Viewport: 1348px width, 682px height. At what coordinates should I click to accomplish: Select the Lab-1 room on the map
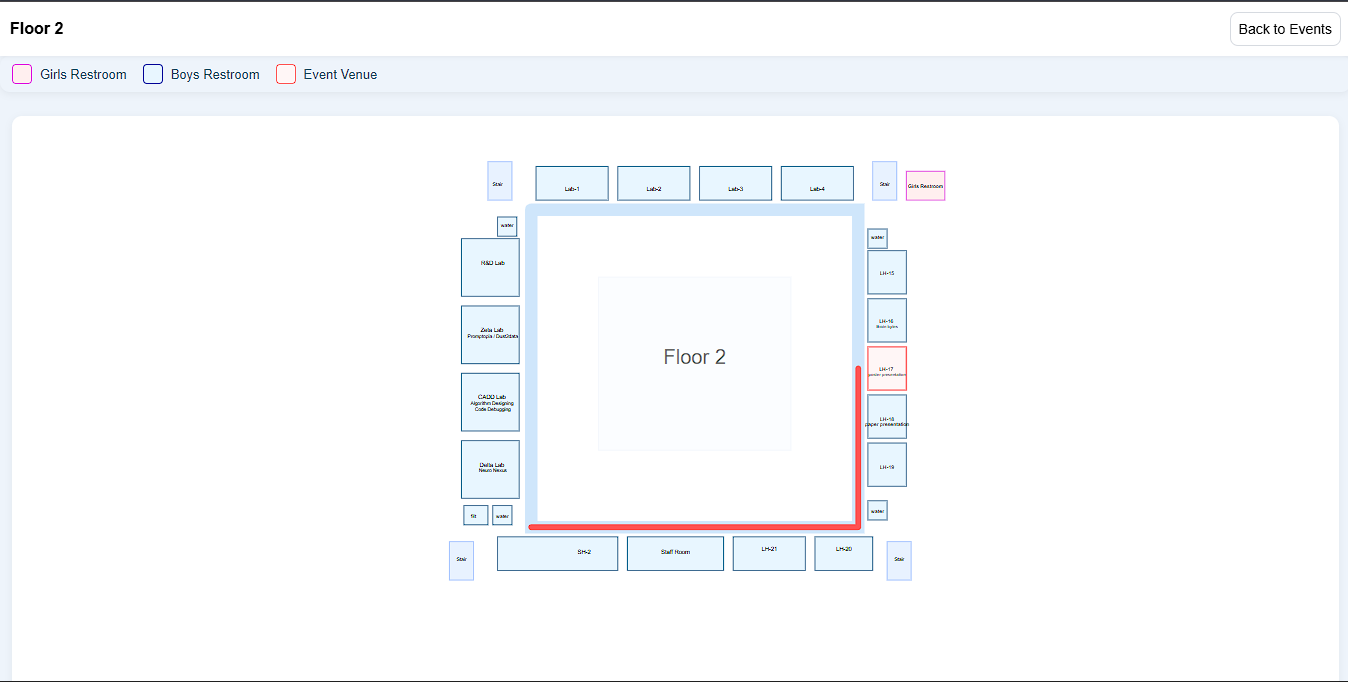571,183
